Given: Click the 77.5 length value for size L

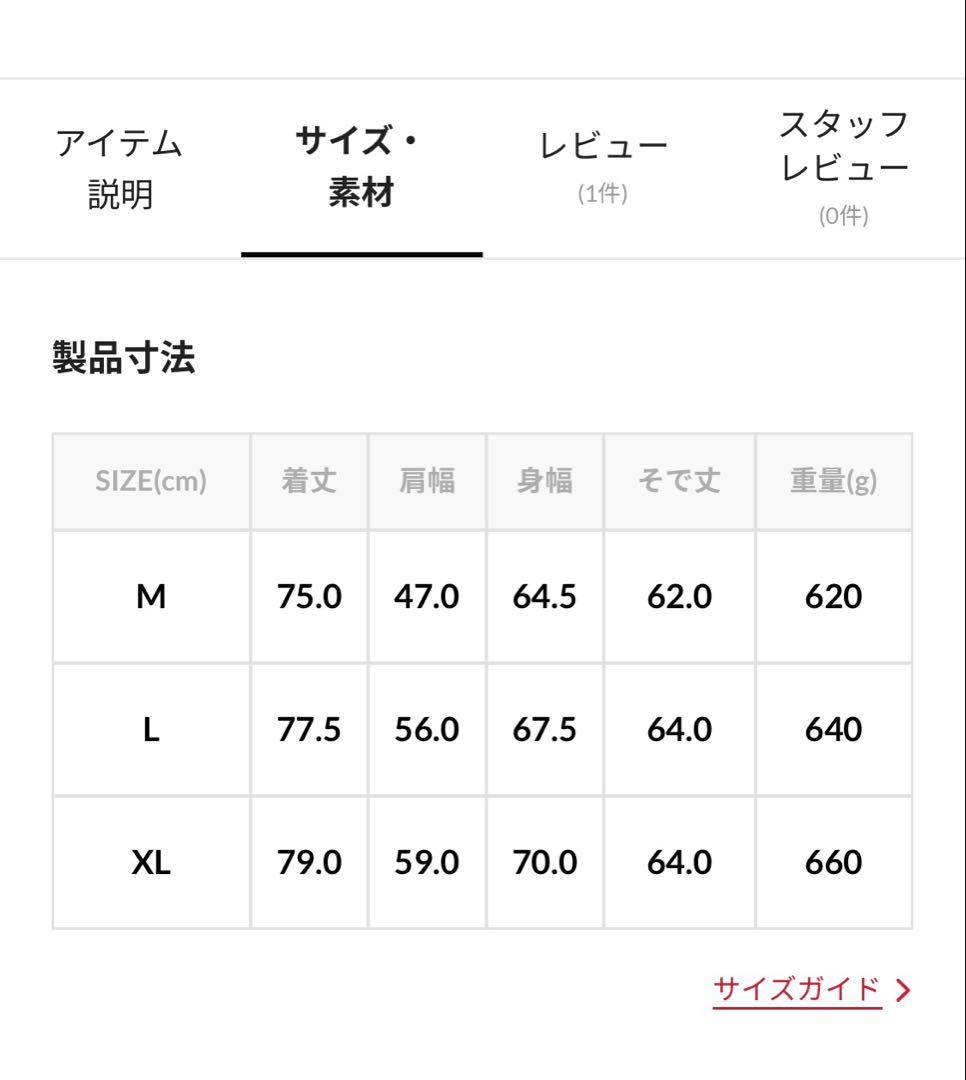Looking at the screenshot, I should 307,728.
